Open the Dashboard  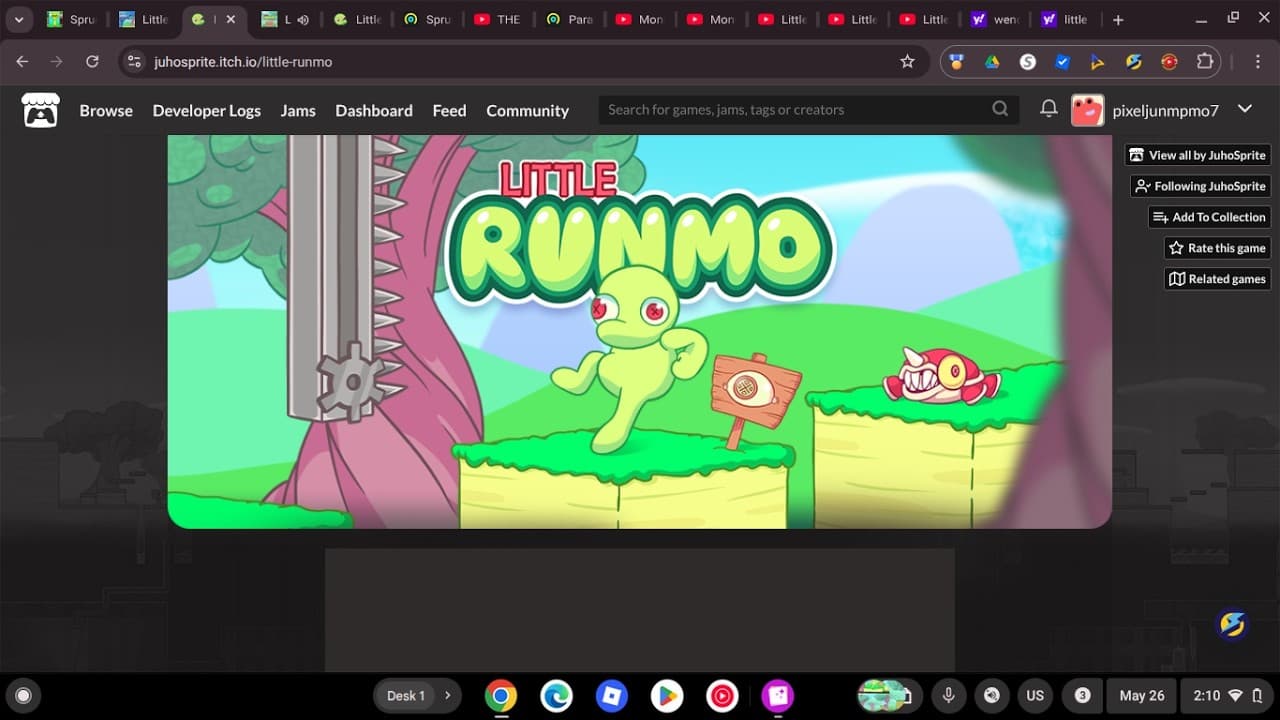pos(374,110)
